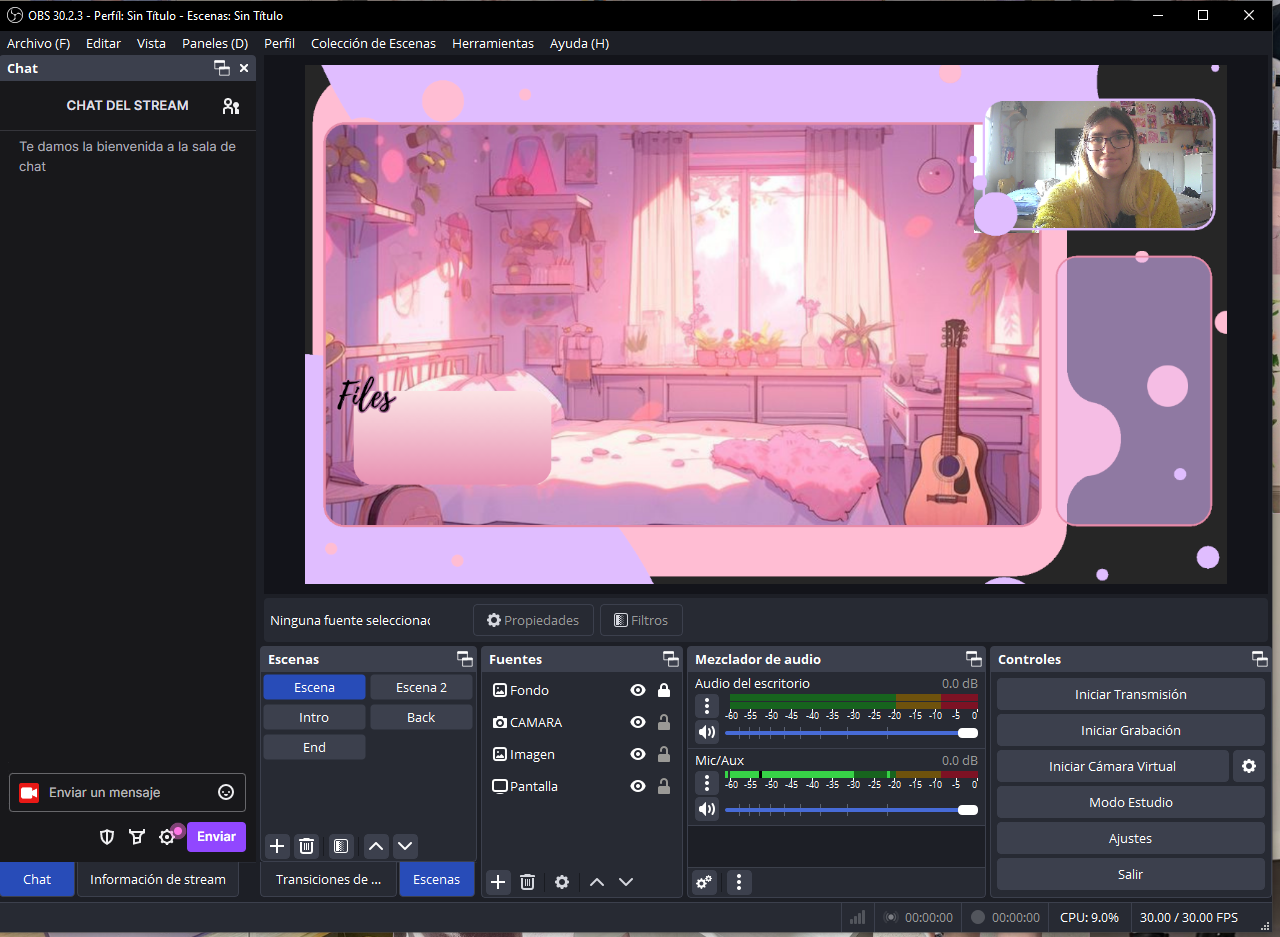Click Iniciar Grabación button

[1131, 730]
